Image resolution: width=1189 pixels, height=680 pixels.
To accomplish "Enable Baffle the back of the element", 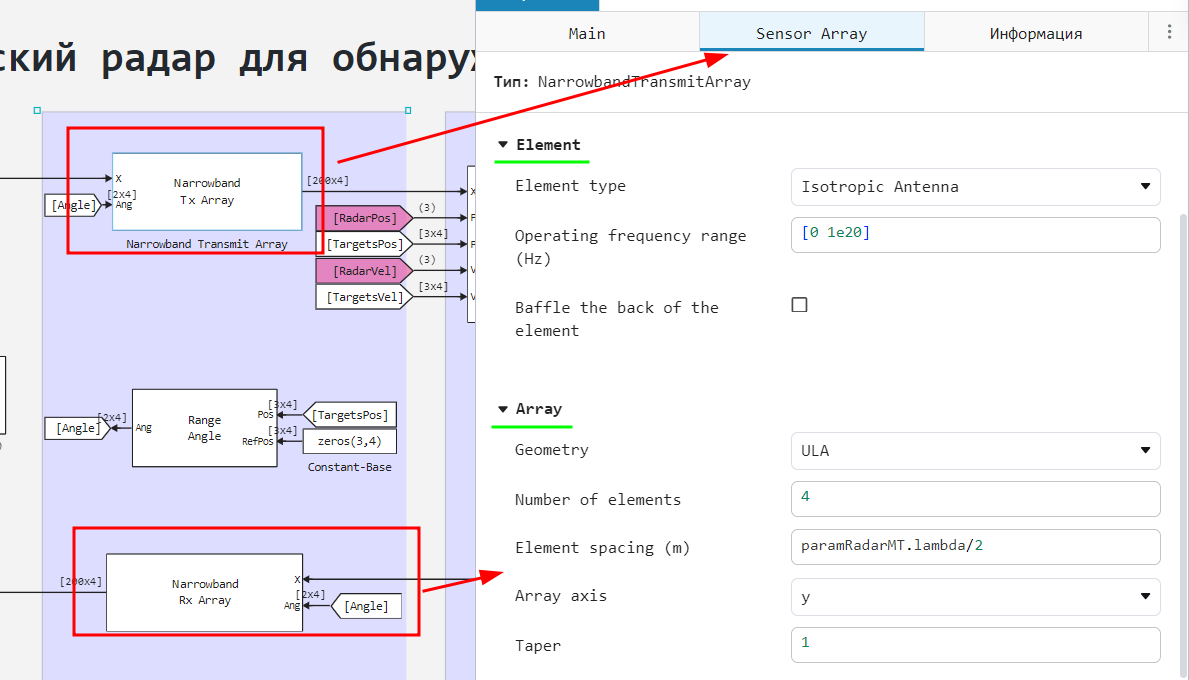I will (799, 305).
